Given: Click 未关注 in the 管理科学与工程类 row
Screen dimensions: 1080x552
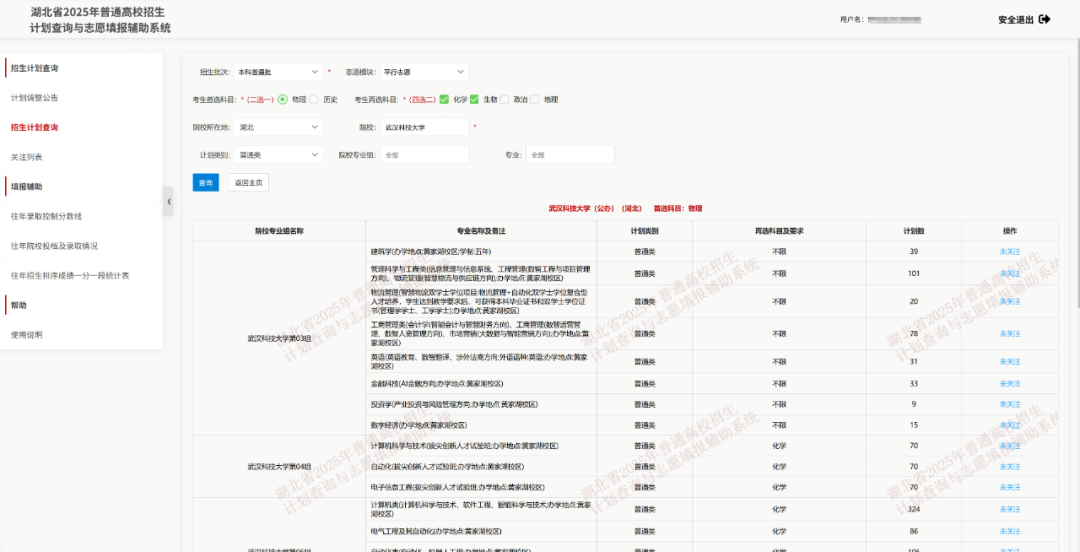Looking at the screenshot, I should pos(1010,274).
